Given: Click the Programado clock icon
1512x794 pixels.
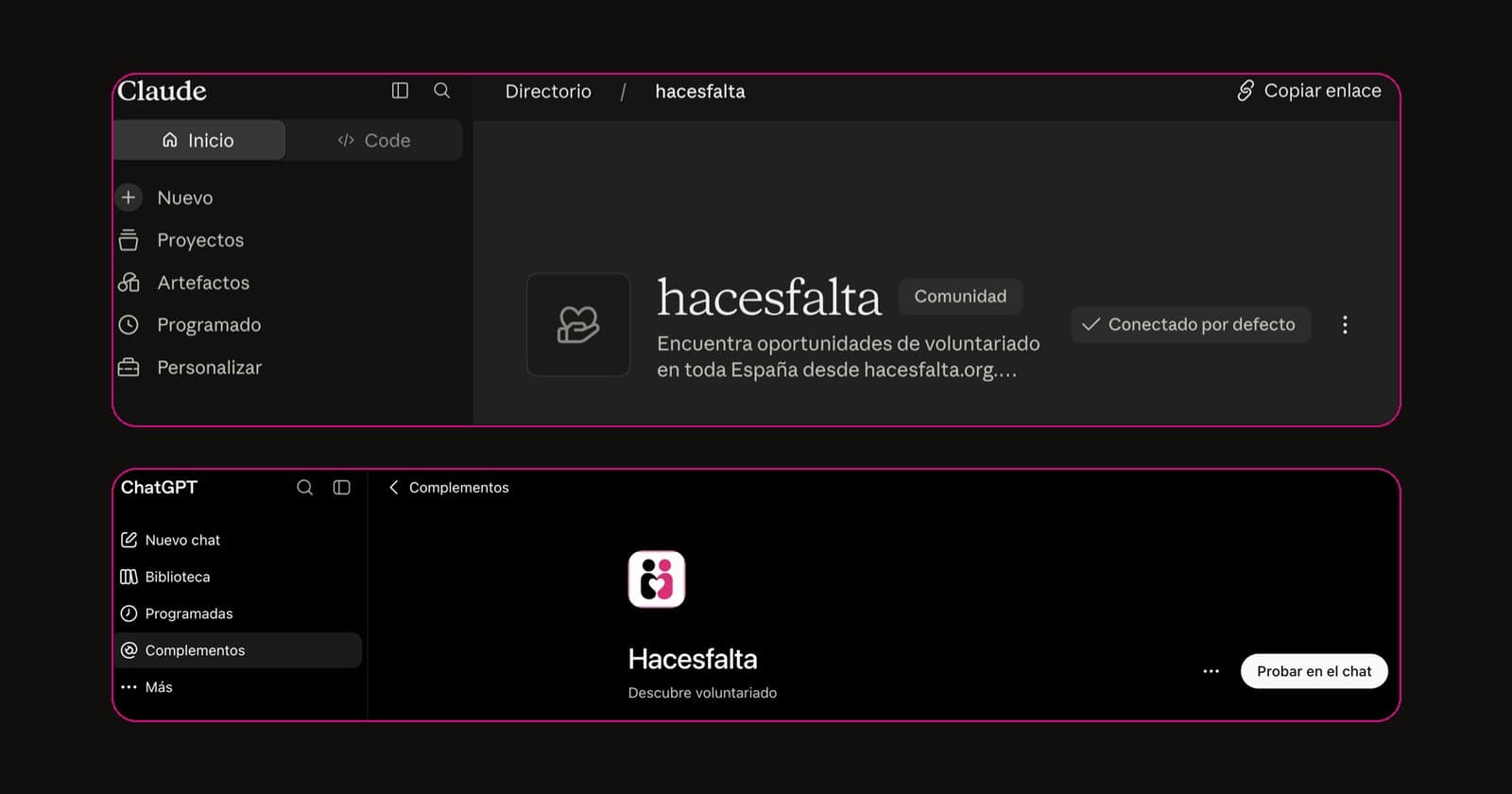Looking at the screenshot, I should pos(129,325).
